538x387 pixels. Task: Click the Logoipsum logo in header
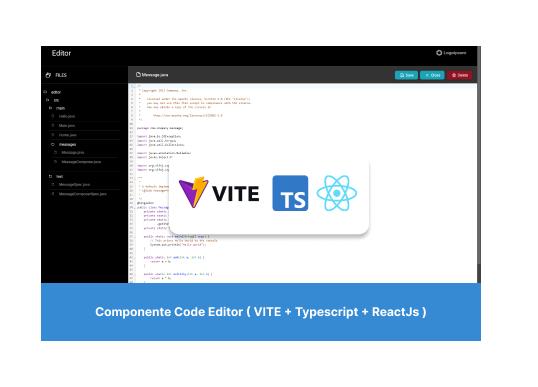(x=451, y=53)
